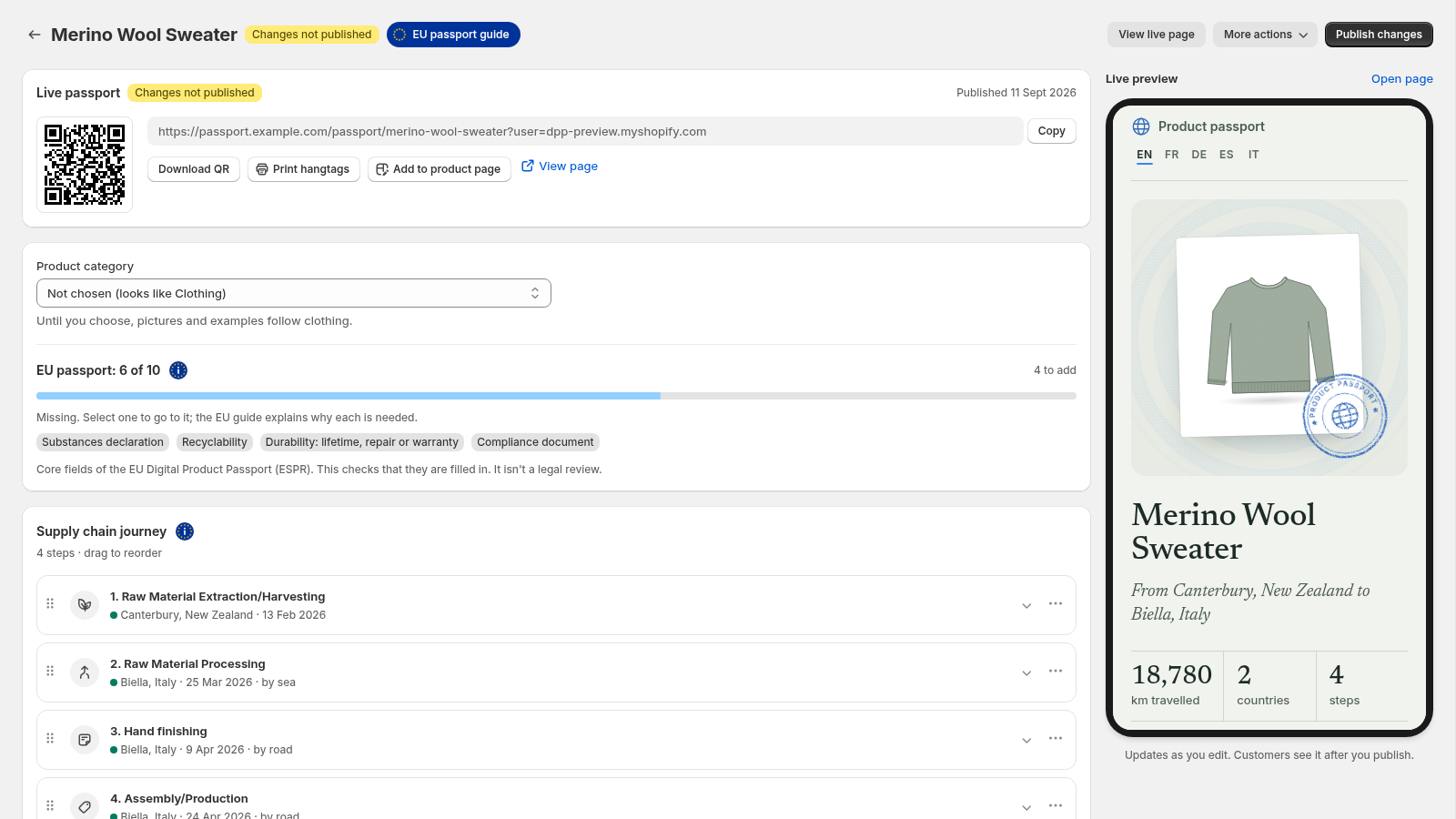
Task: Expand the Raw Material Processing step
Action: (x=1026, y=673)
